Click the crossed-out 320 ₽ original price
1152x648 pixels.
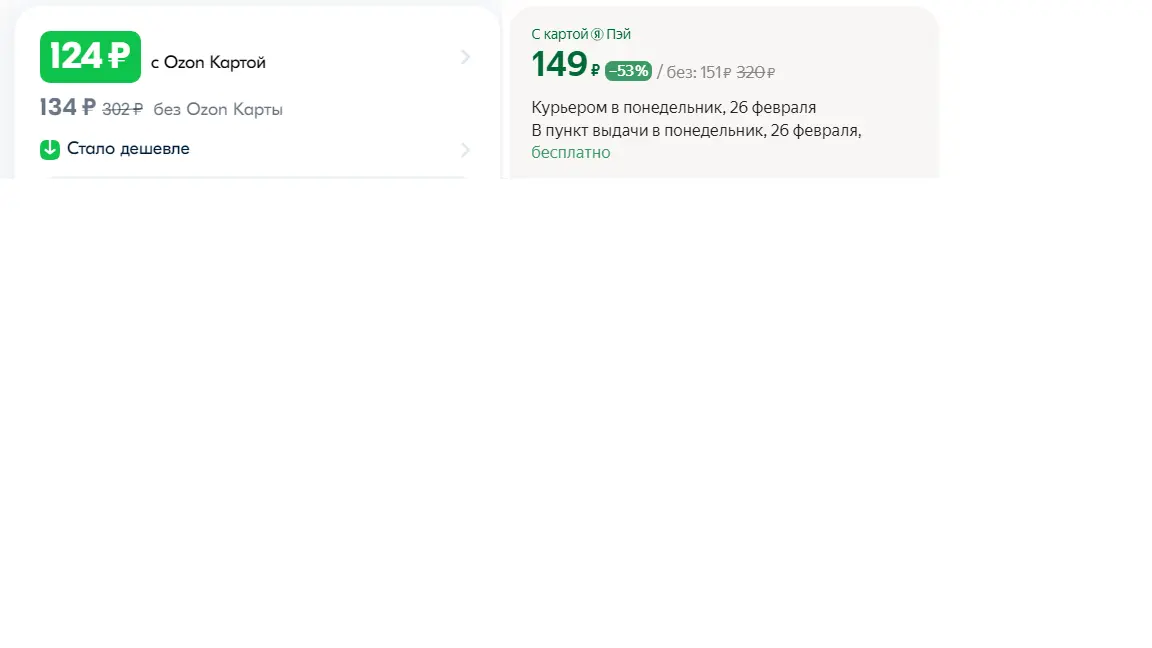(755, 72)
